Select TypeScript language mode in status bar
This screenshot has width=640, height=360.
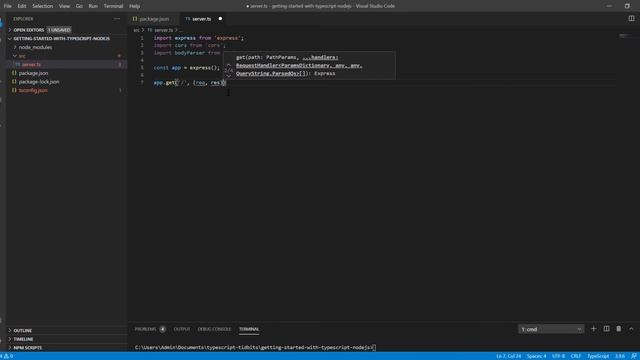(x=598, y=356)
